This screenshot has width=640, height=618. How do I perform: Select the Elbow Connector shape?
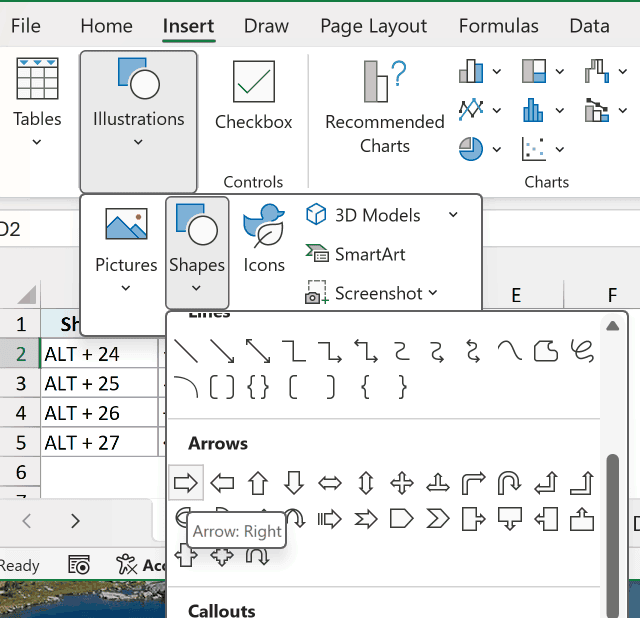(294, 351)
